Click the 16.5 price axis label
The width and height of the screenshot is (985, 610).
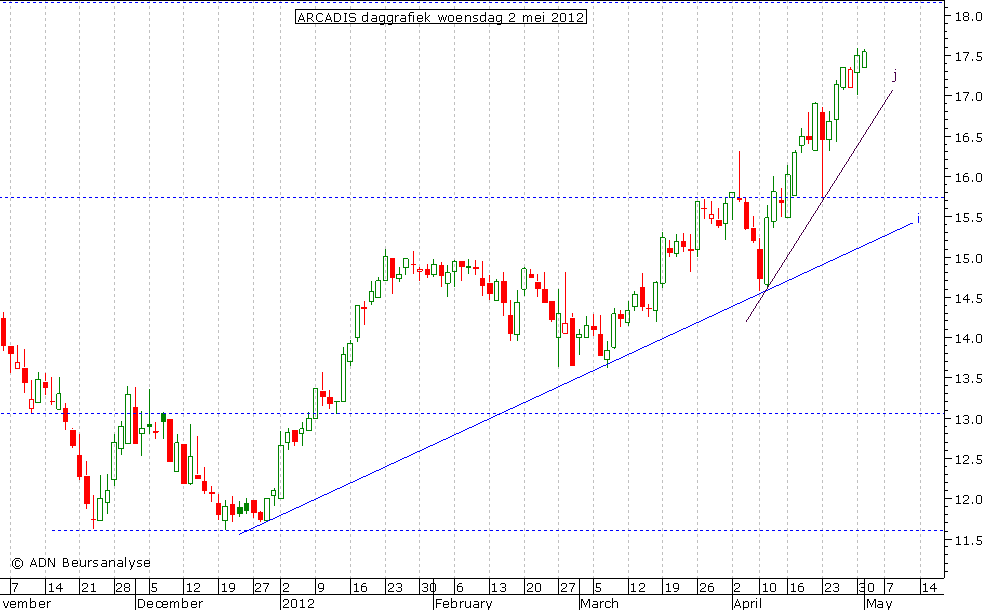point(968,138)
